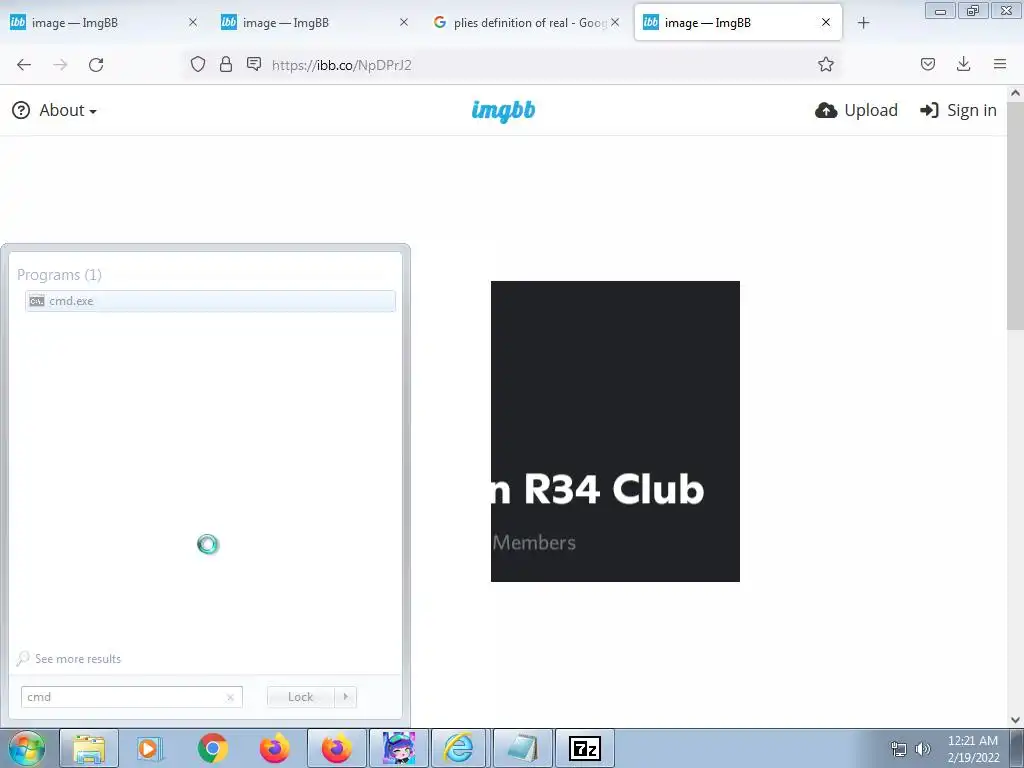Open the site permissions icon in address bar
The width and height of the screenshot is (1024, 768).
click(254, 64)
